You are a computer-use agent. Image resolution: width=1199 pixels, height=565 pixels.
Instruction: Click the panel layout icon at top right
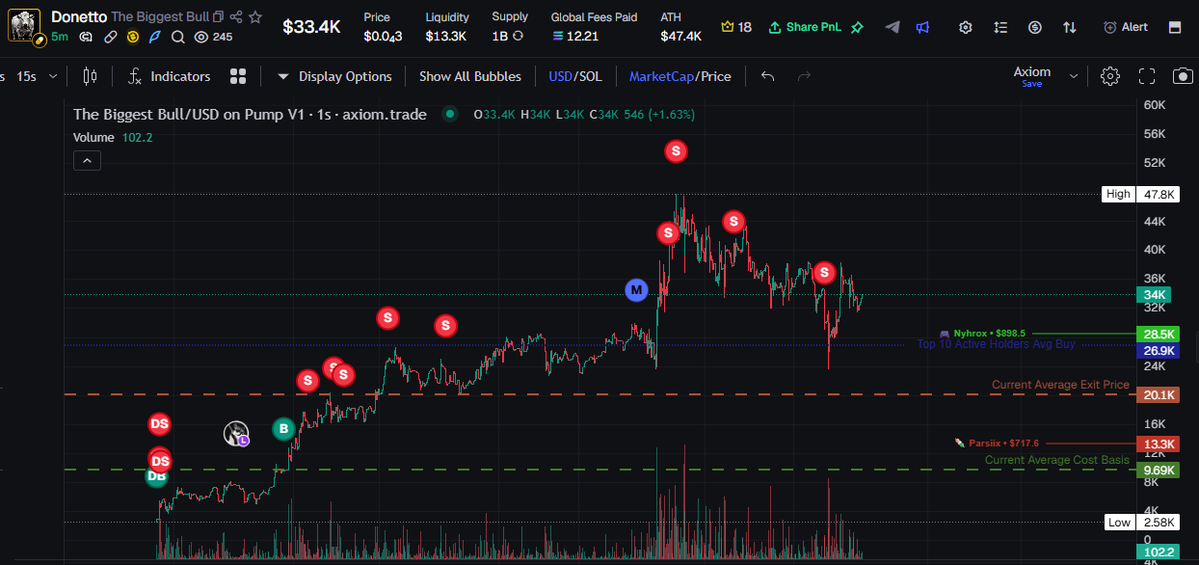point(1175,27)
